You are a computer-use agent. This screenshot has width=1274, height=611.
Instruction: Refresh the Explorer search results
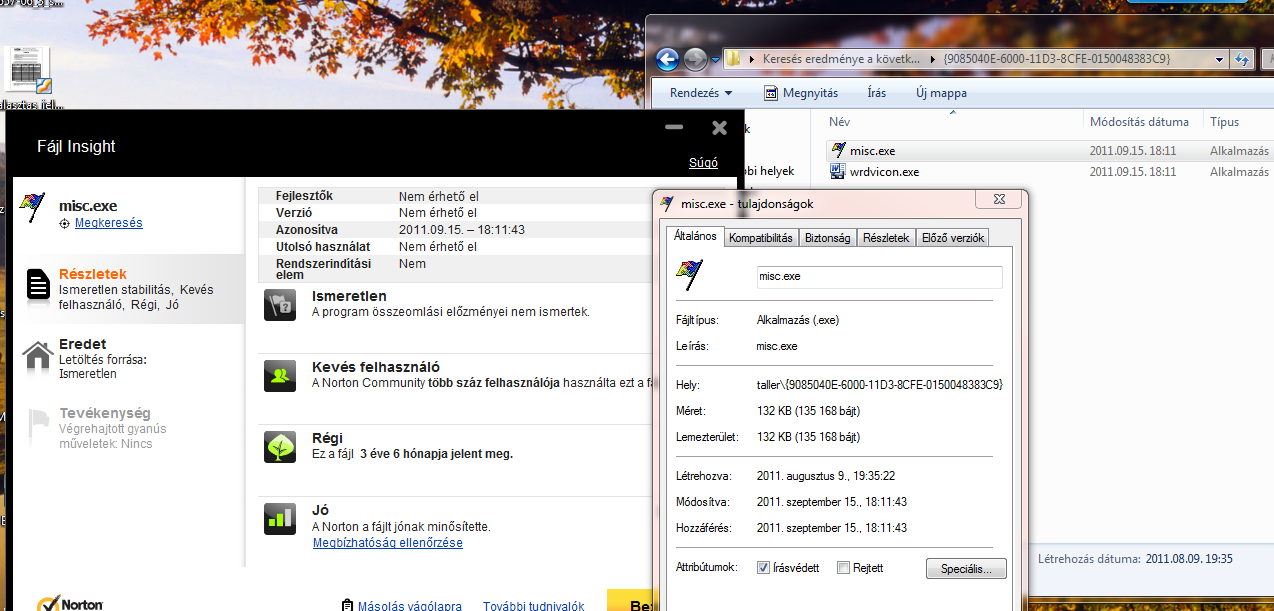tap(1243, 58)
